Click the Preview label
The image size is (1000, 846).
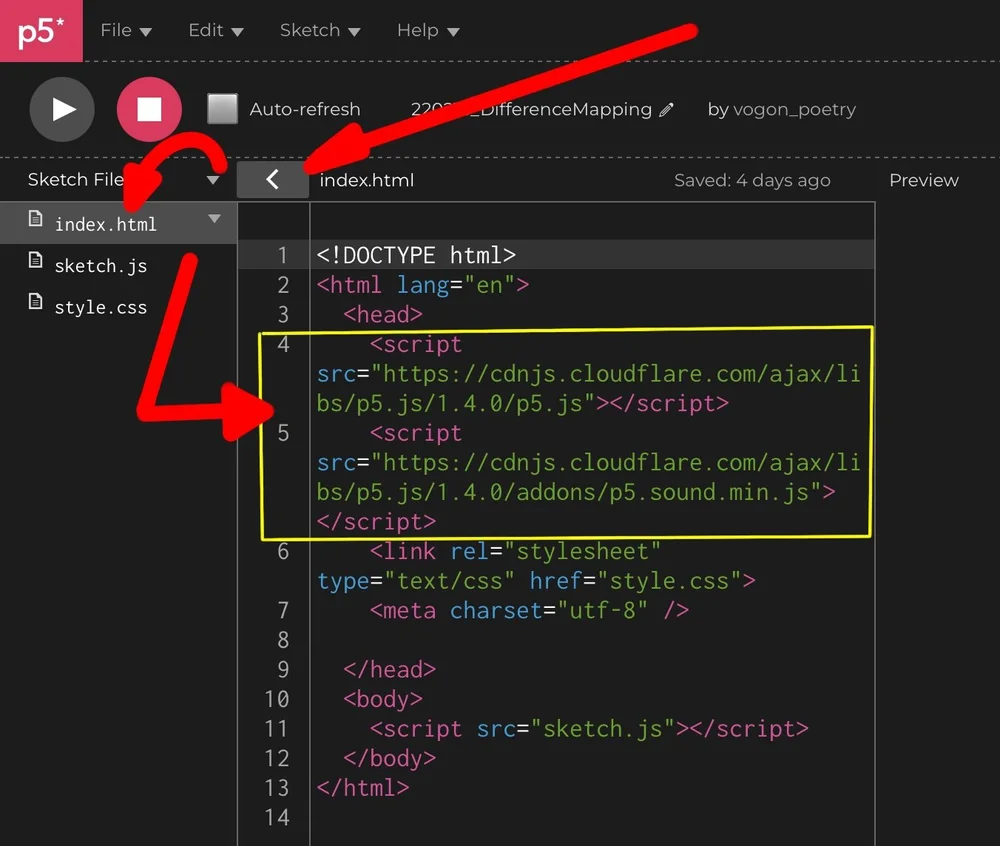[x=923, y=180]
